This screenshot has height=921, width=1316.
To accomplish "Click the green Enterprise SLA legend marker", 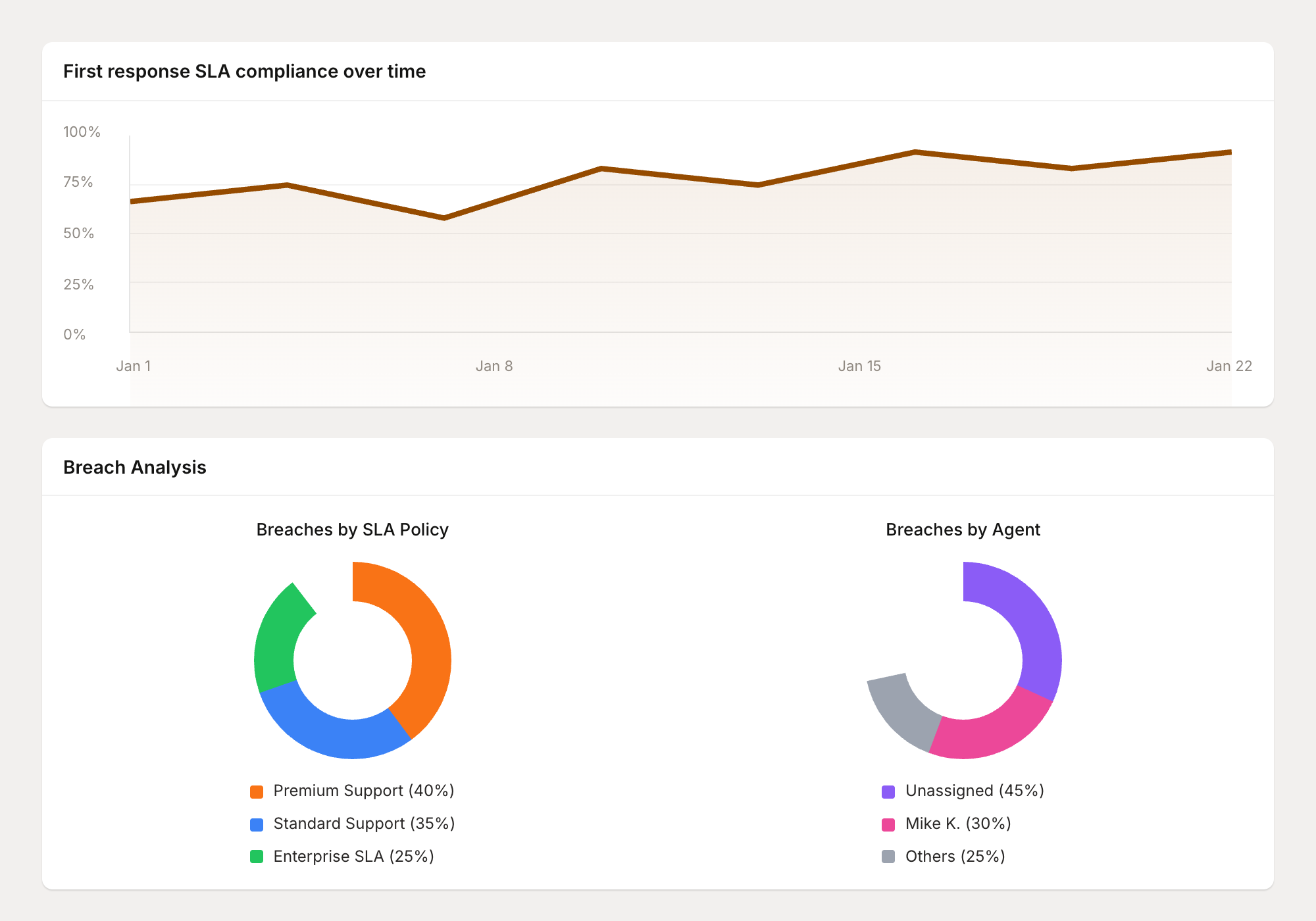I will coord(257,856).
